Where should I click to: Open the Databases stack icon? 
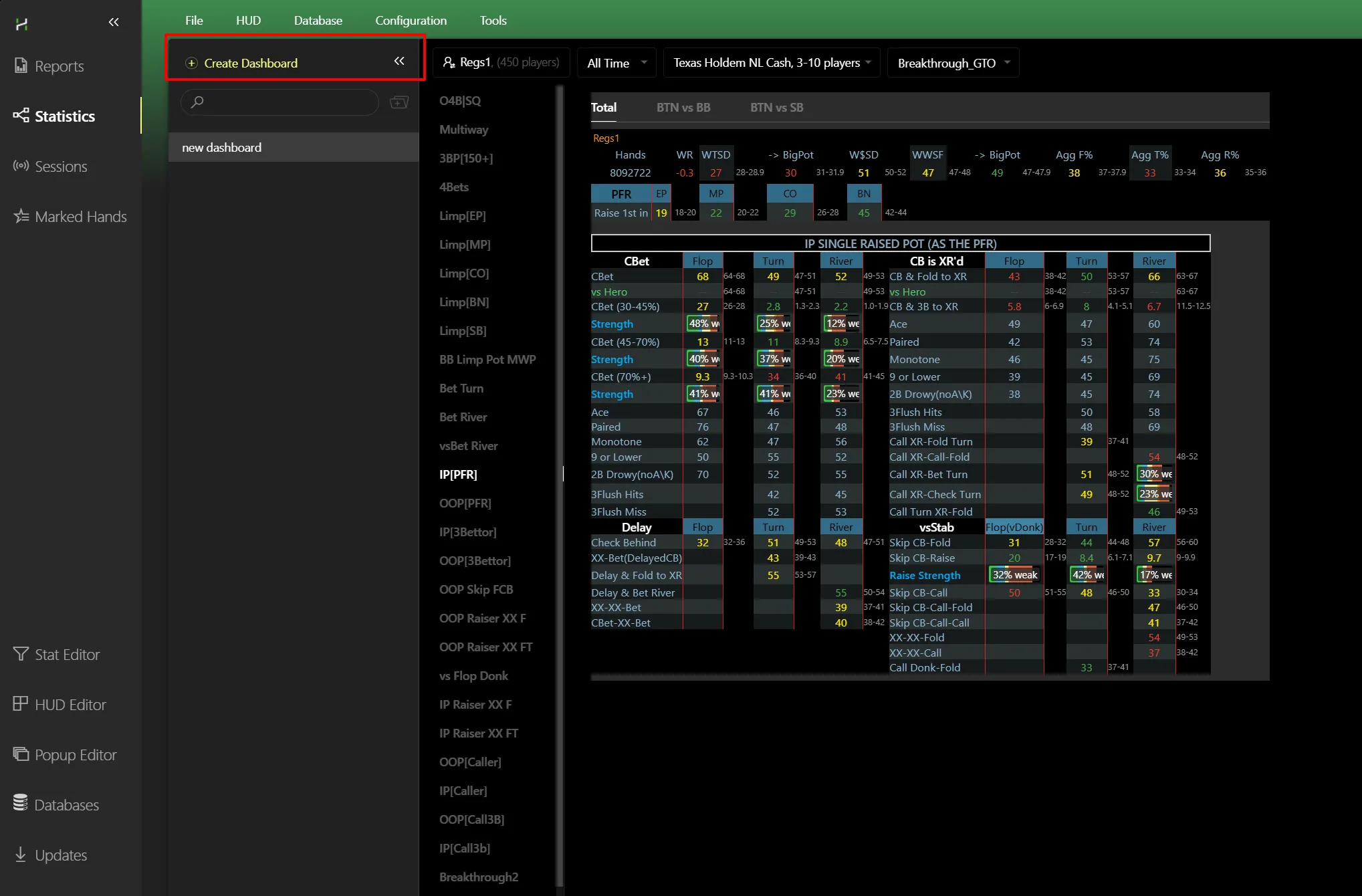click(x=21, y=803)
